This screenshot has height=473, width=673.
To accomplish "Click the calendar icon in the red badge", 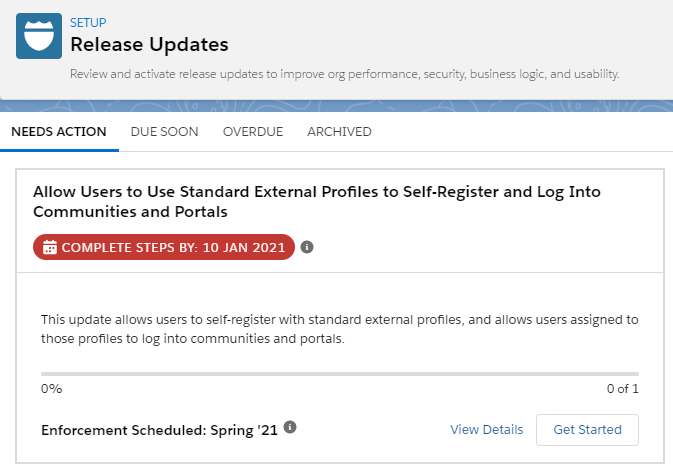I will pyautogui.click(x=49, y=247).
